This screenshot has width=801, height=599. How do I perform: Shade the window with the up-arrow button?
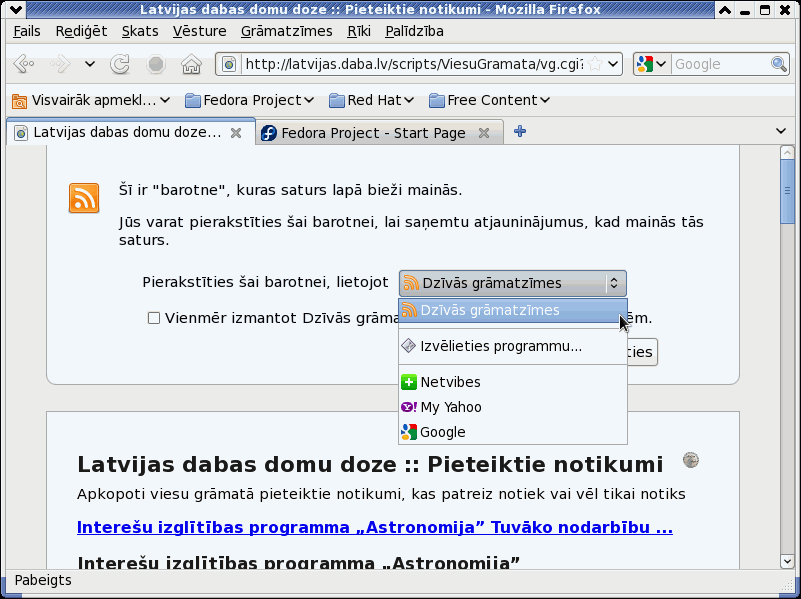(724, 9)
